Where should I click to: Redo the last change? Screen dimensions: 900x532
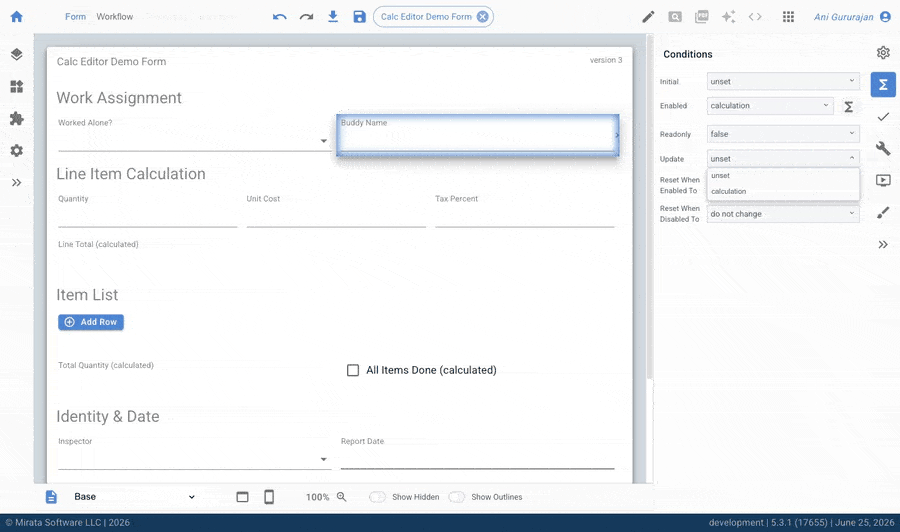point(307,17)
